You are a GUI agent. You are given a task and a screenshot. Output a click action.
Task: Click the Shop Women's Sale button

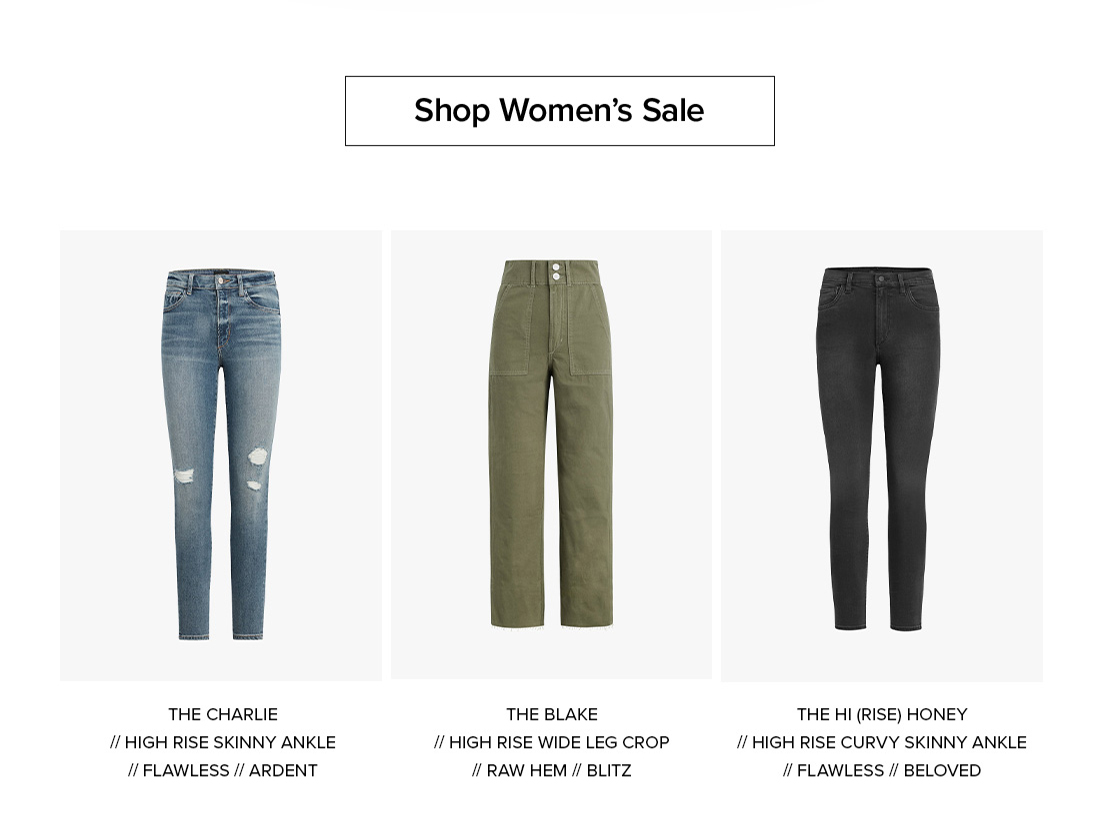pos(559,111)
